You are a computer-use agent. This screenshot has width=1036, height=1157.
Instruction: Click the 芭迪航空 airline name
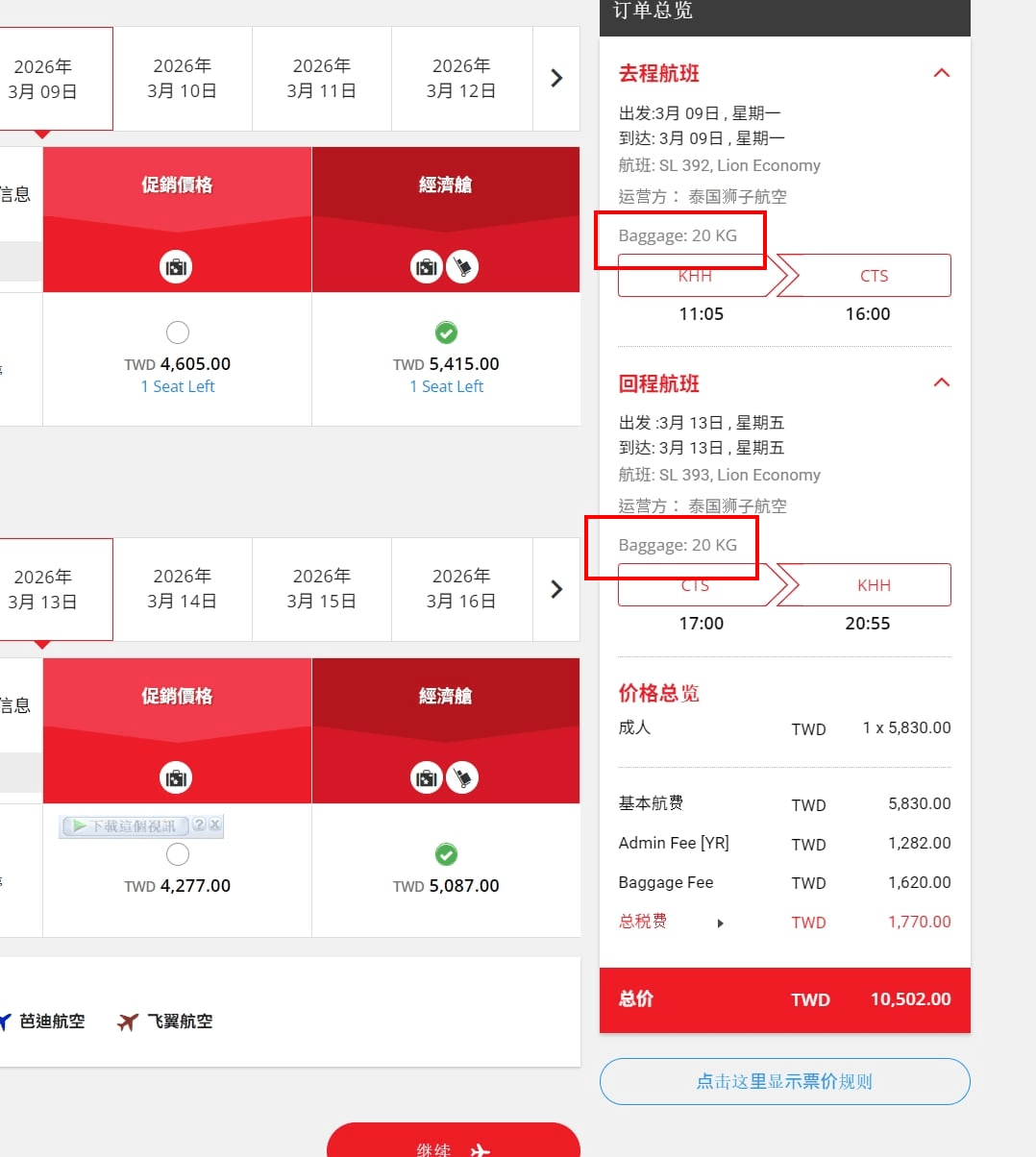click(53, 1022)
